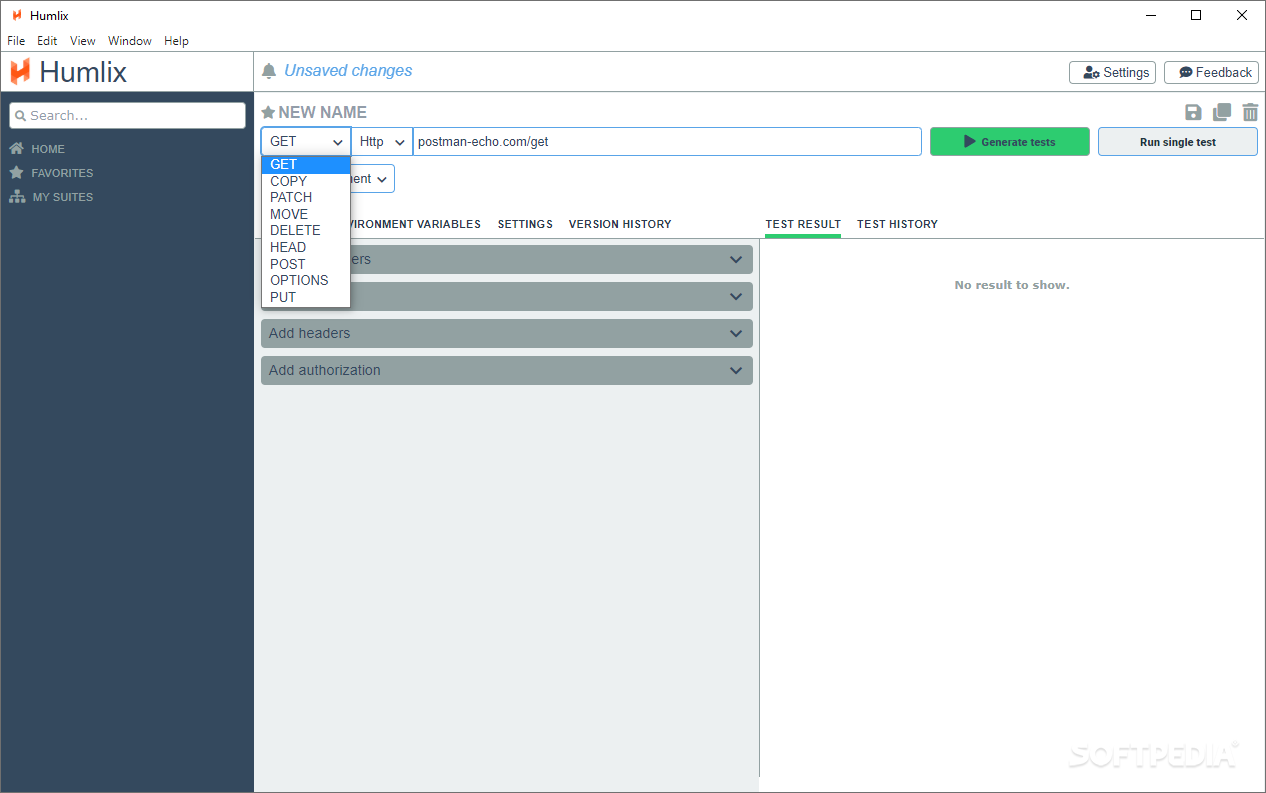The width and height of the screenshot is (1266, 793).
Task: Switch to Environment Variables tab
Action: pos(416,224)
